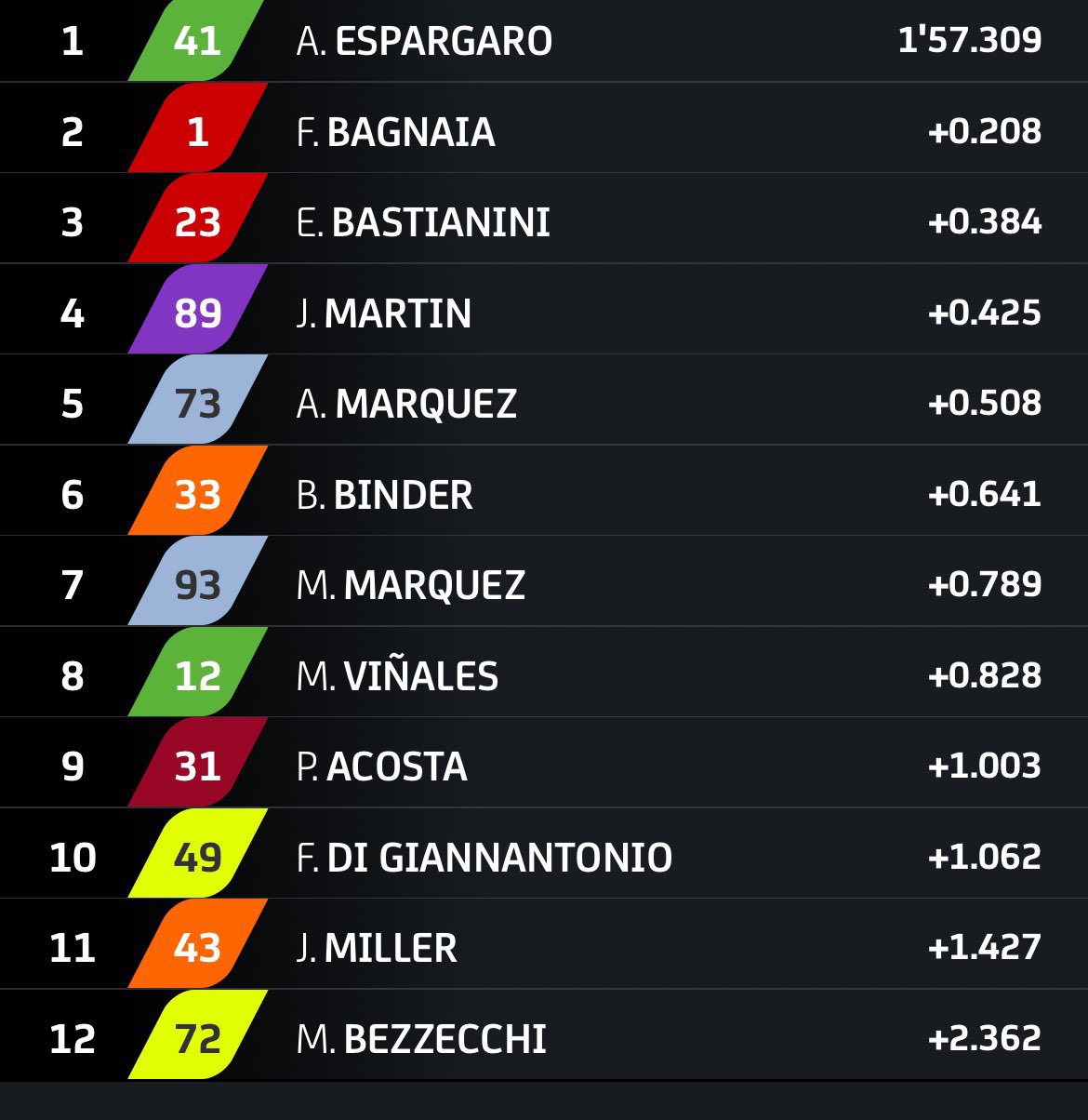Click M. Viñales rider name

point(397,675)
